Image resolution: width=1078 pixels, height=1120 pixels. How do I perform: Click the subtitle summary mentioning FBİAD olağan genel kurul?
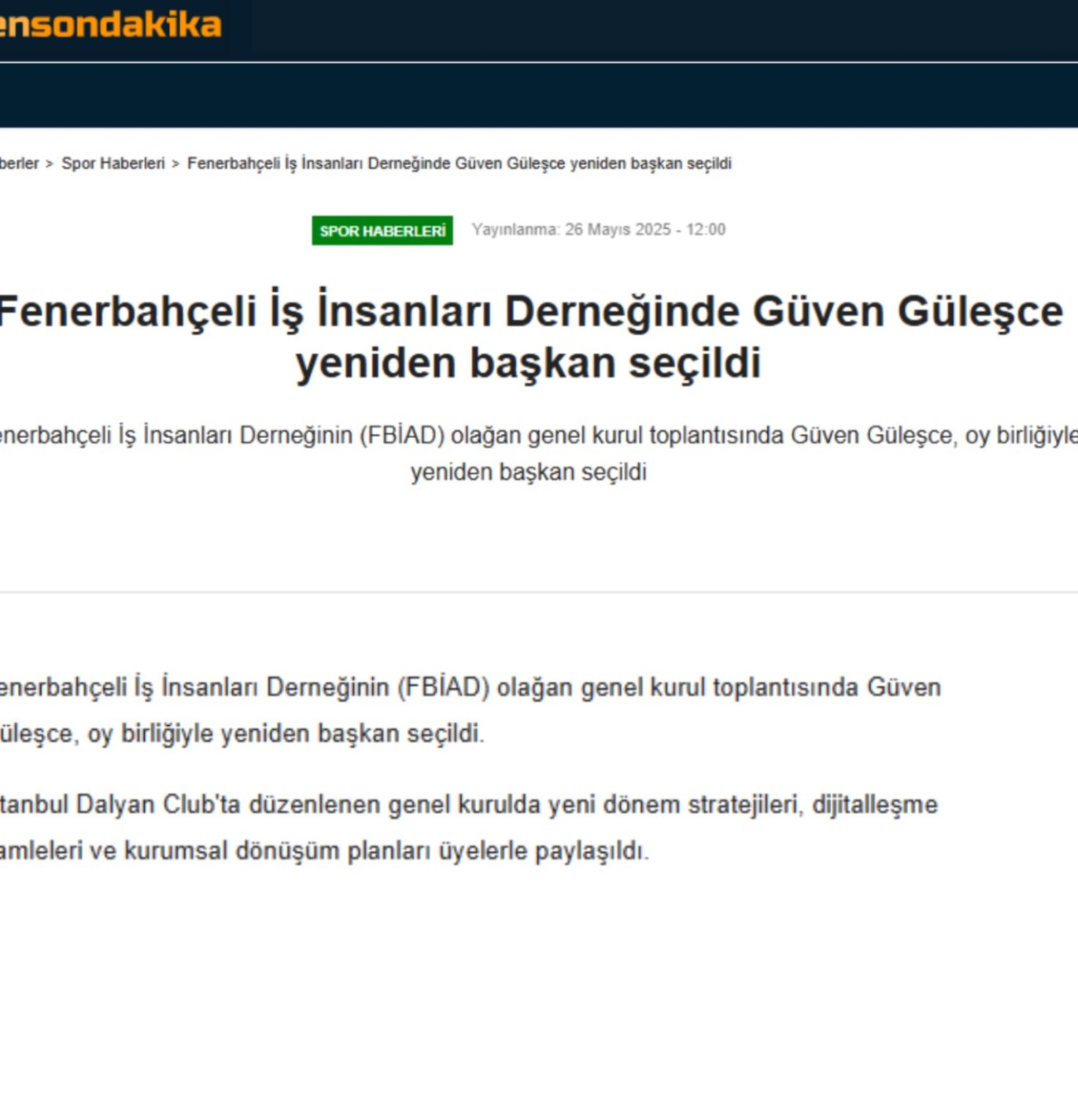tap(539, 453)
